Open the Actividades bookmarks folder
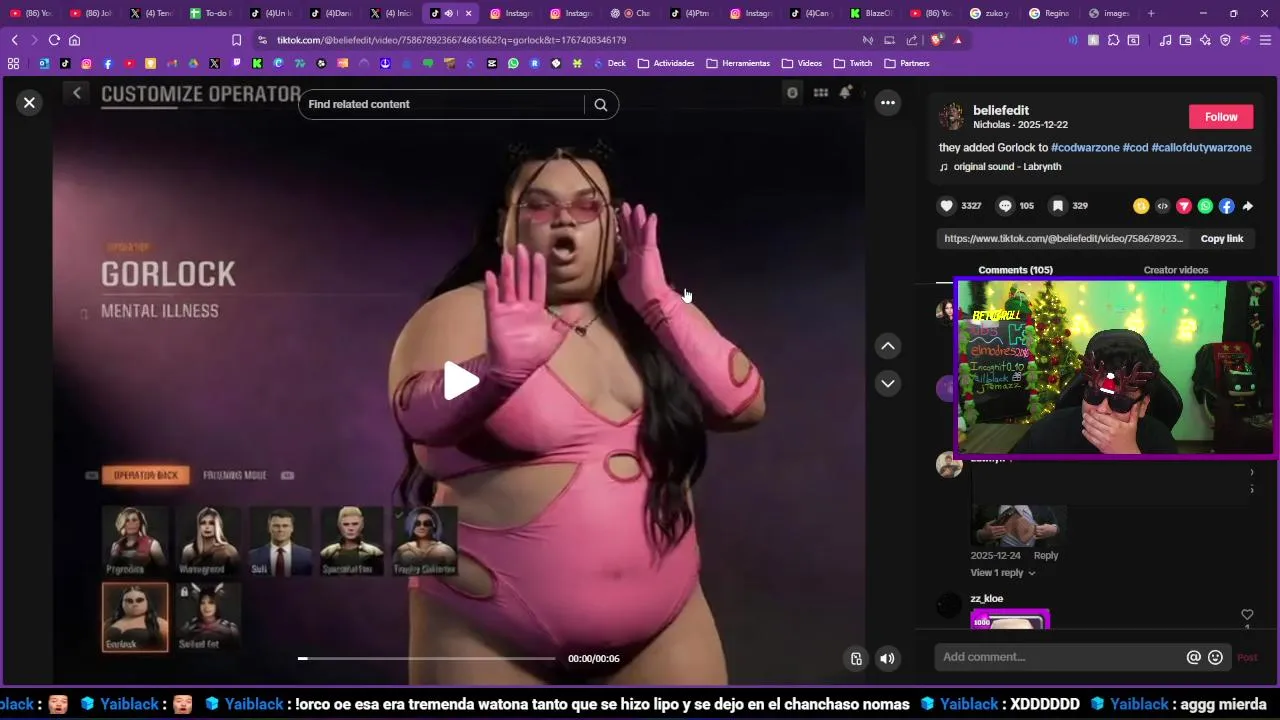Image resolution: width=1280 pixels, height=720 pixels. point(665,63)
